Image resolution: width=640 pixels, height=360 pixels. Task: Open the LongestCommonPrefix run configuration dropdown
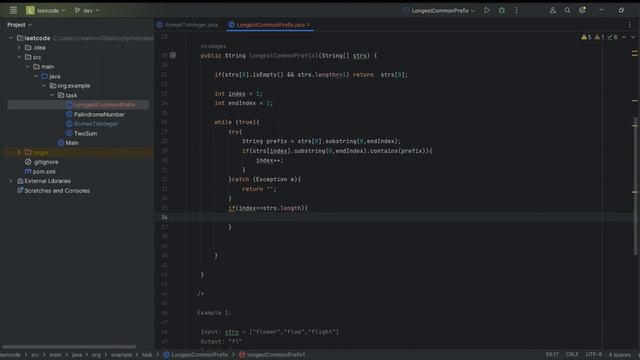click(x=439, y=11)
